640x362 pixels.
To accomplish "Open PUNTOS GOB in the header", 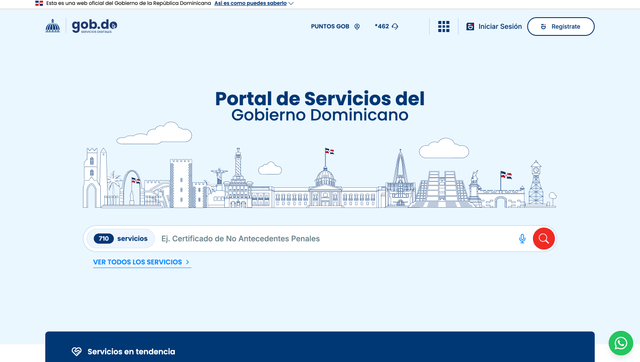I will (335, 27).
